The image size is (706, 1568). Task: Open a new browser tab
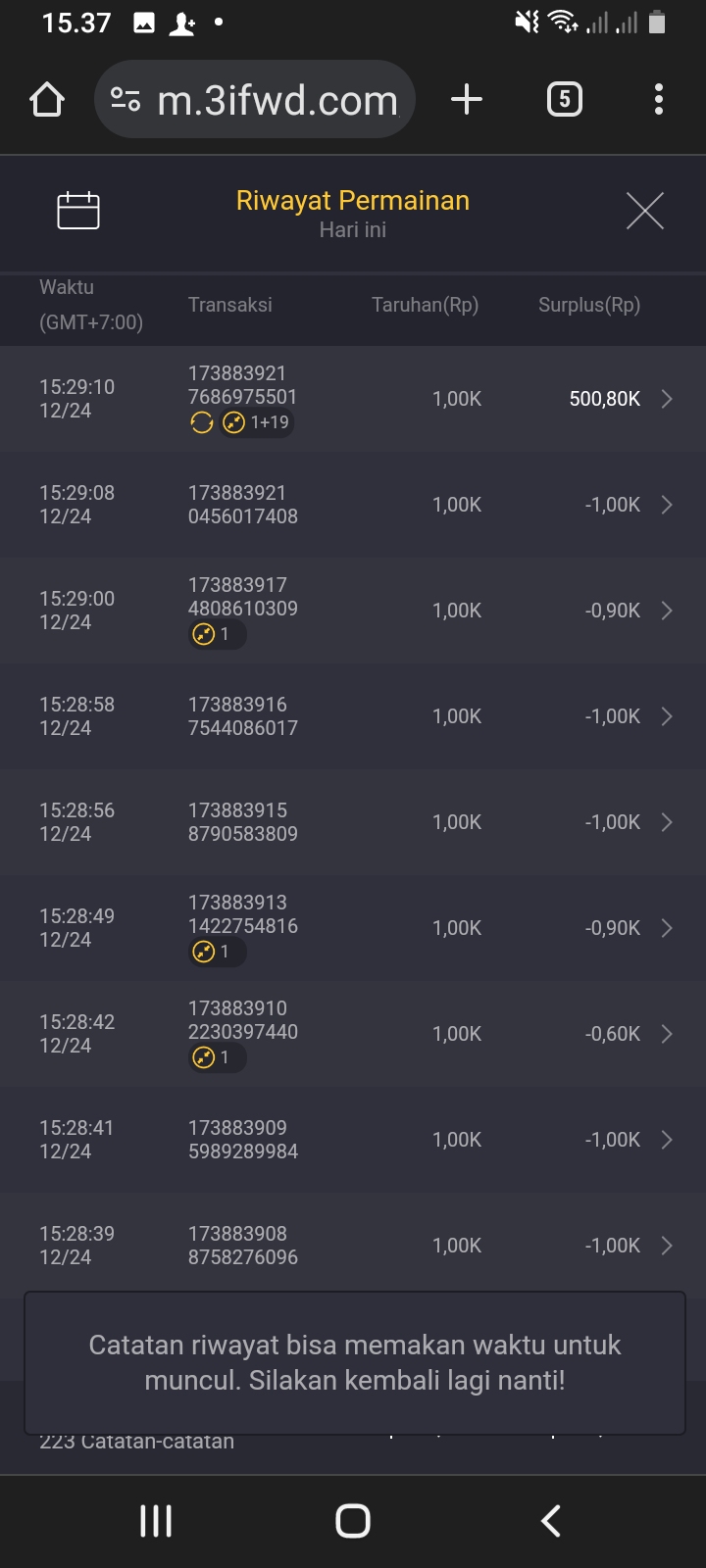tap(467, 100)
